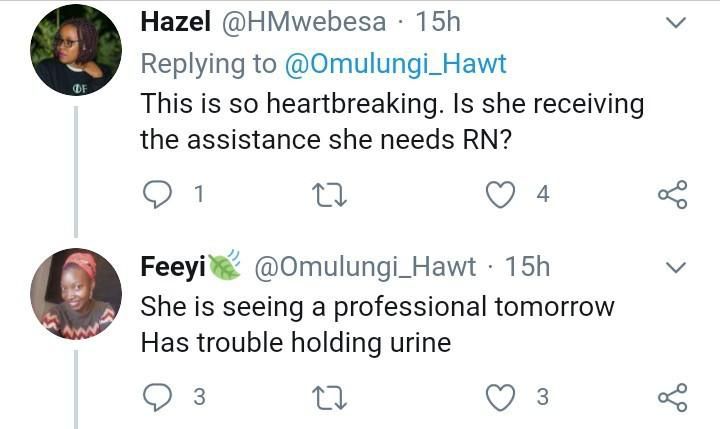Open Feeyi's display name profile
The height and width of the screenshot is (429, 720).
(x=174, y=267)
